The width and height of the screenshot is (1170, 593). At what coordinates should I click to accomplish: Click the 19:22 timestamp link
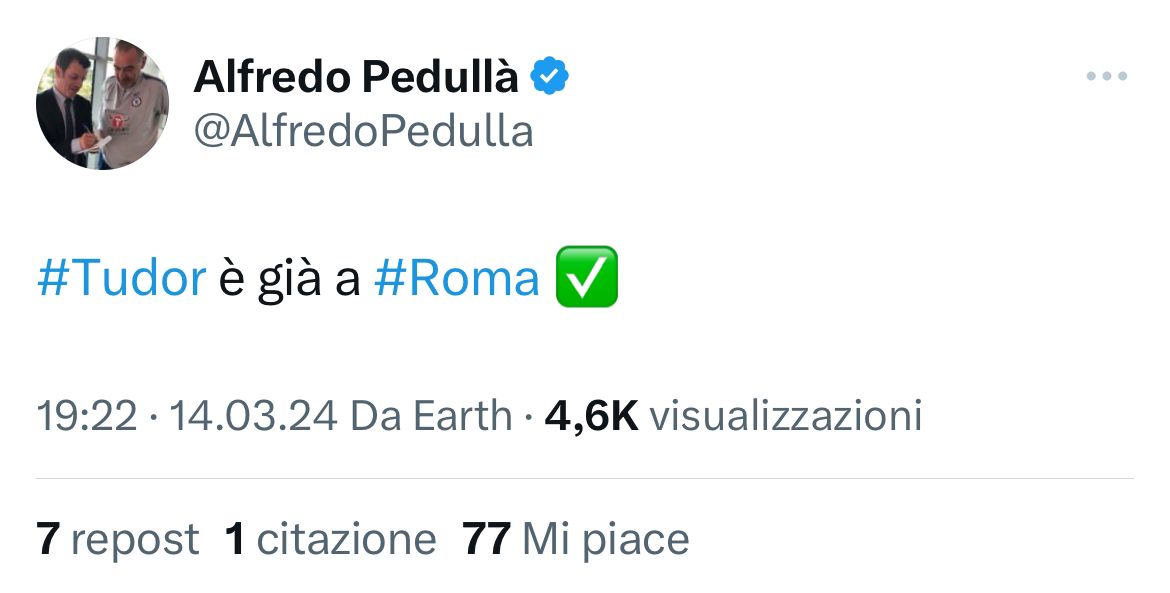click(x=85, y=414)
